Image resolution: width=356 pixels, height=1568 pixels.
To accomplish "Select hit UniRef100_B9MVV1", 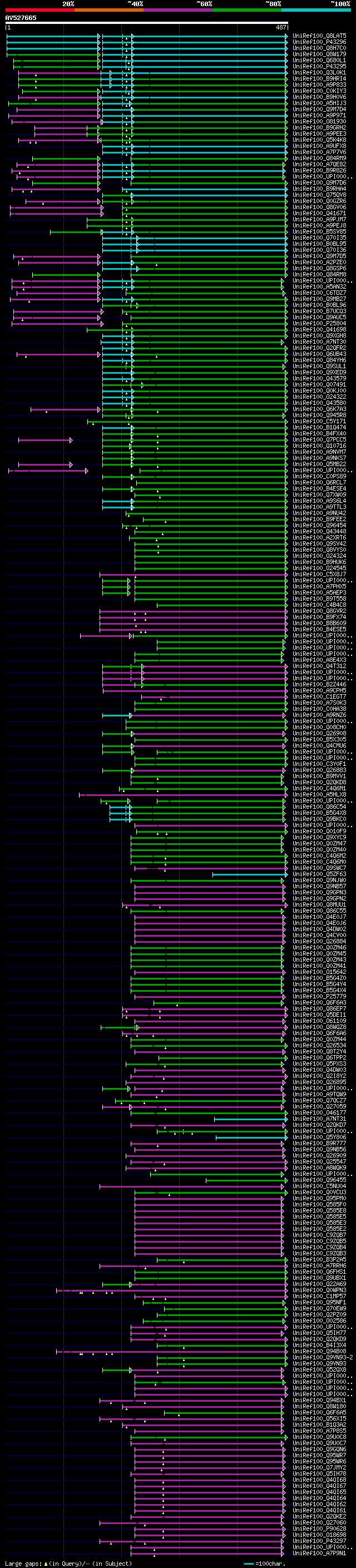I will 319,776.
